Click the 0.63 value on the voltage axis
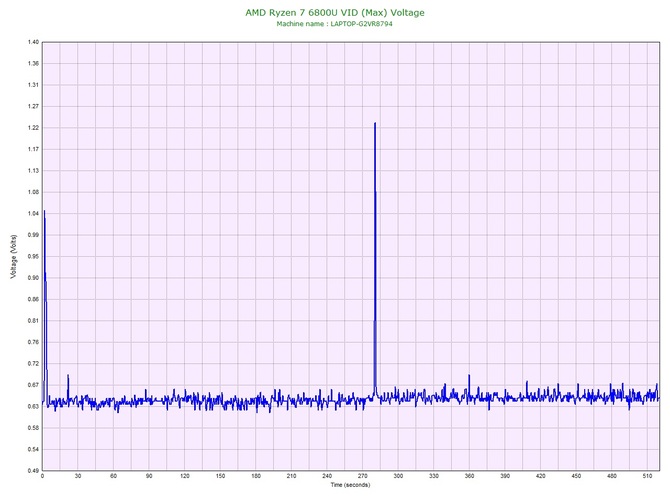This screenshot has width=670, height=502. [33, 406]
